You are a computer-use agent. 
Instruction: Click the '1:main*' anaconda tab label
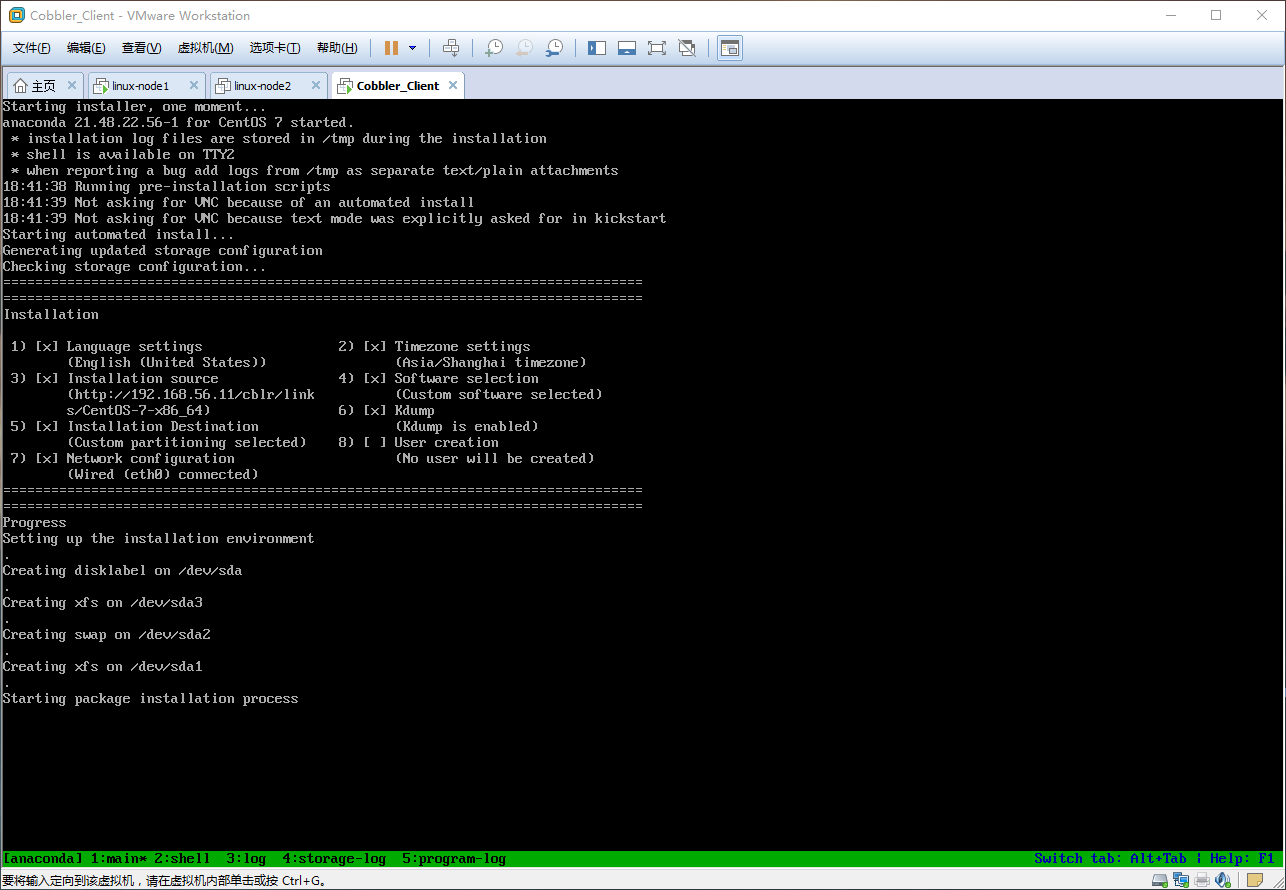point(119,859)
